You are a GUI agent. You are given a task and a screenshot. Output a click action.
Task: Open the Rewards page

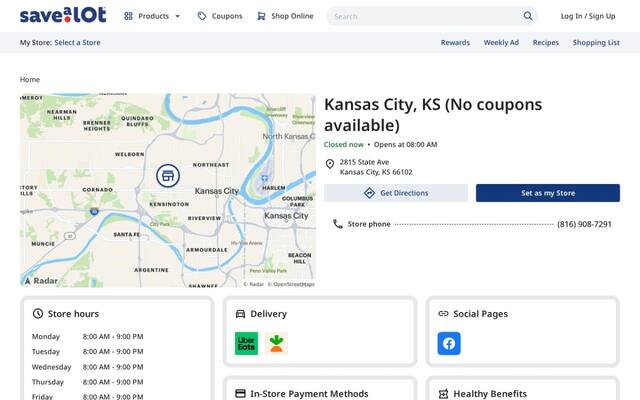click(x=455, y=42)
